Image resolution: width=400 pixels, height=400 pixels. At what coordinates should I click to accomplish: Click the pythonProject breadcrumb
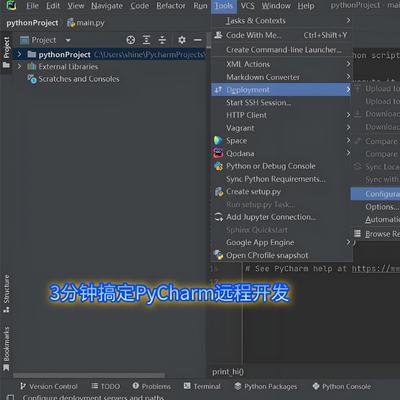pyautogui.click(x=32, y=23)
